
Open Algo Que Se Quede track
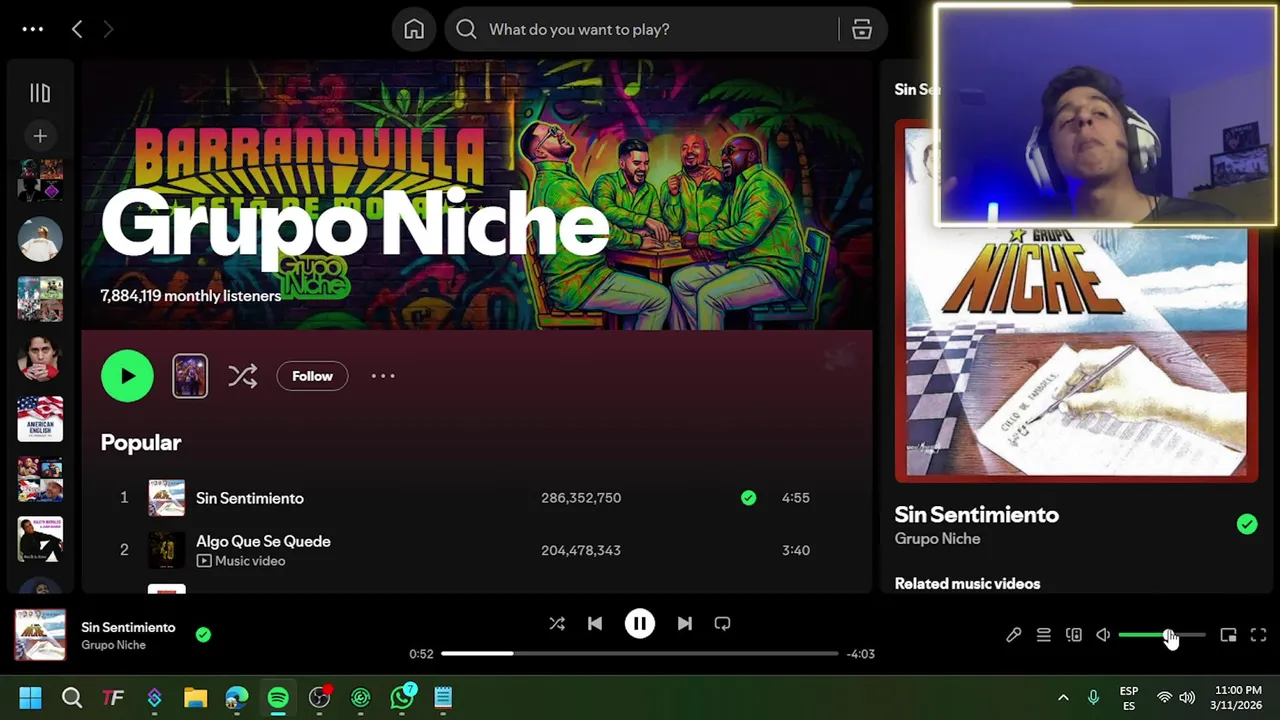263,541
